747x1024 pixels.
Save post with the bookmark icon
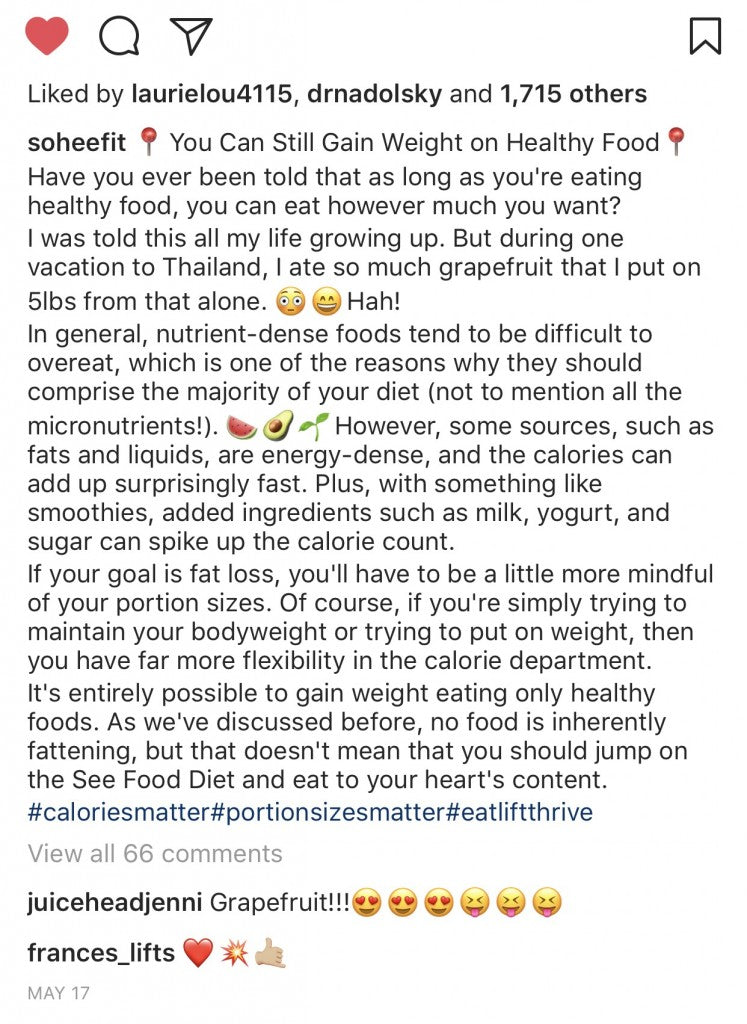coord(705,36)
